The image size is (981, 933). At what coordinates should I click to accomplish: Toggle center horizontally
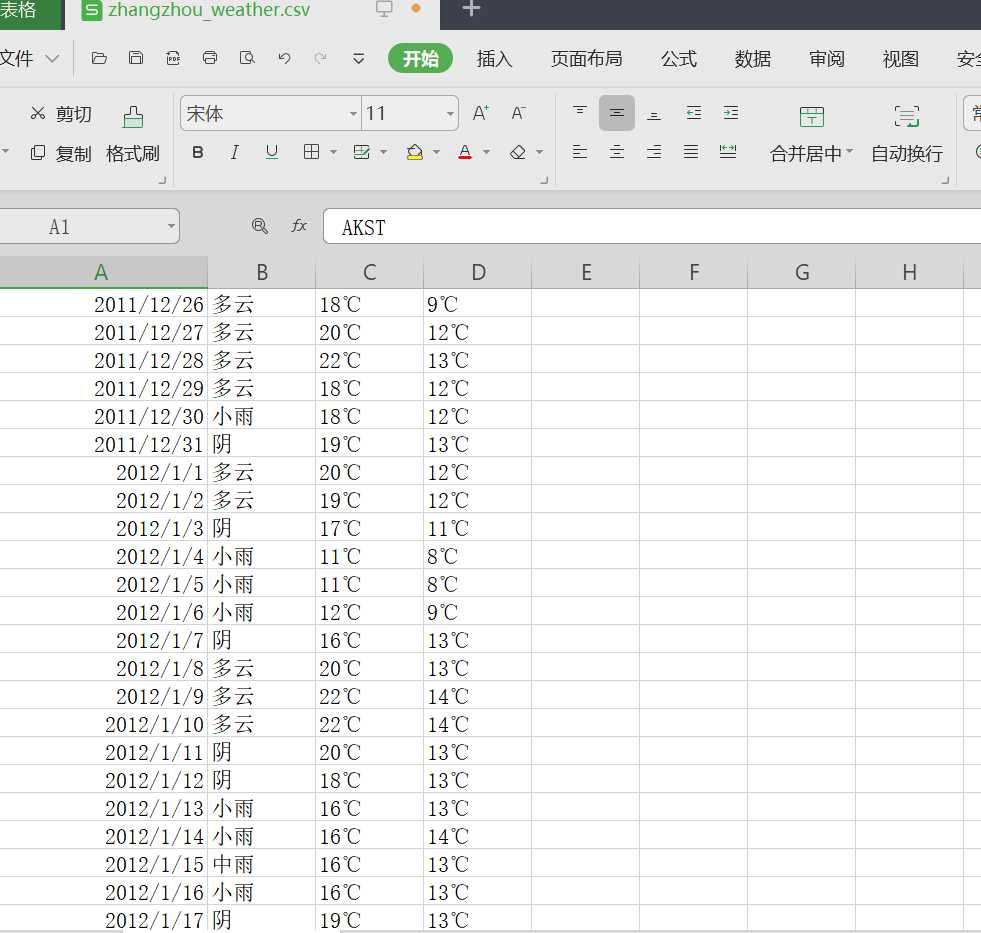[617, 152]
